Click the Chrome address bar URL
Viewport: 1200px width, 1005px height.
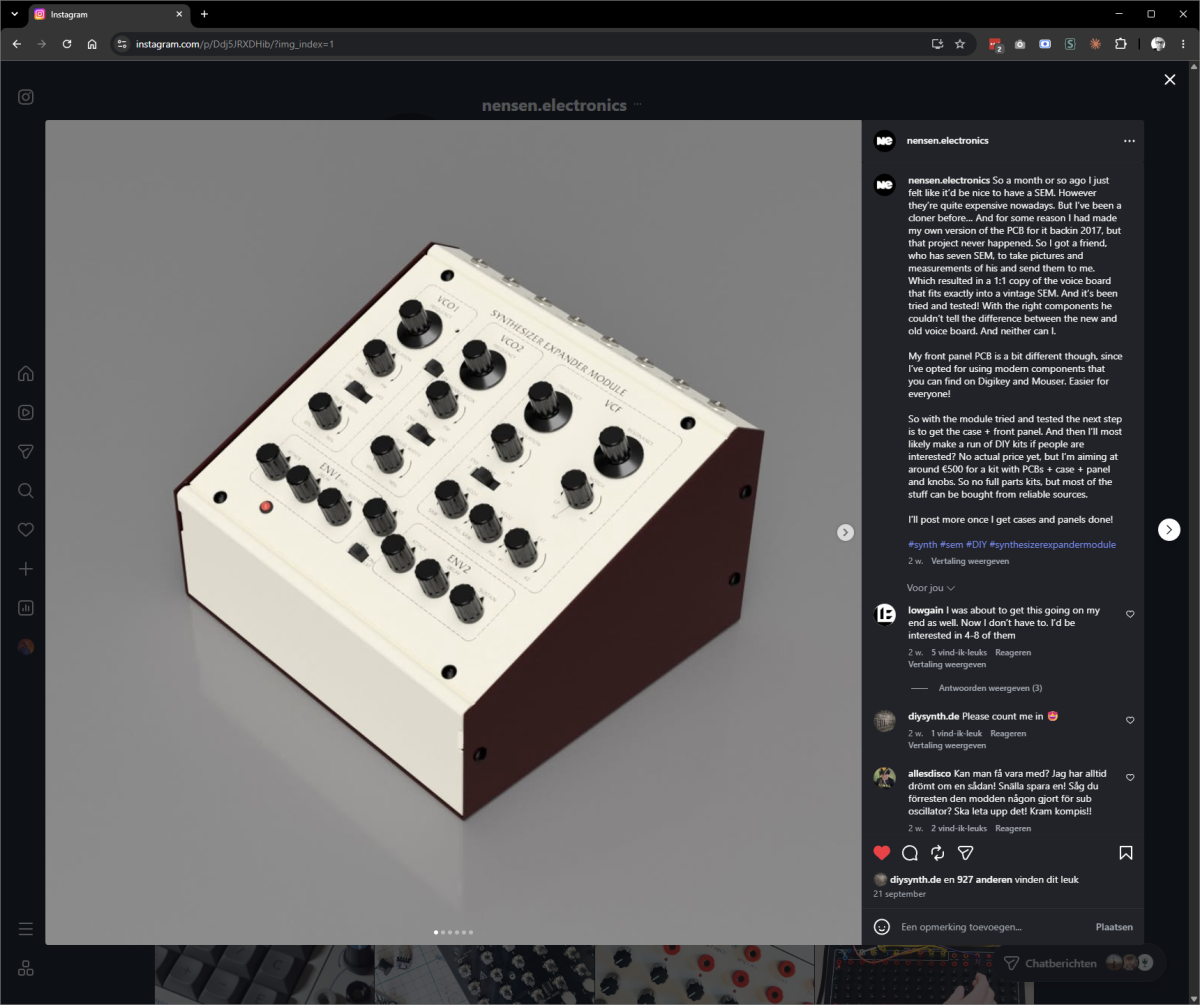point(235,44)
